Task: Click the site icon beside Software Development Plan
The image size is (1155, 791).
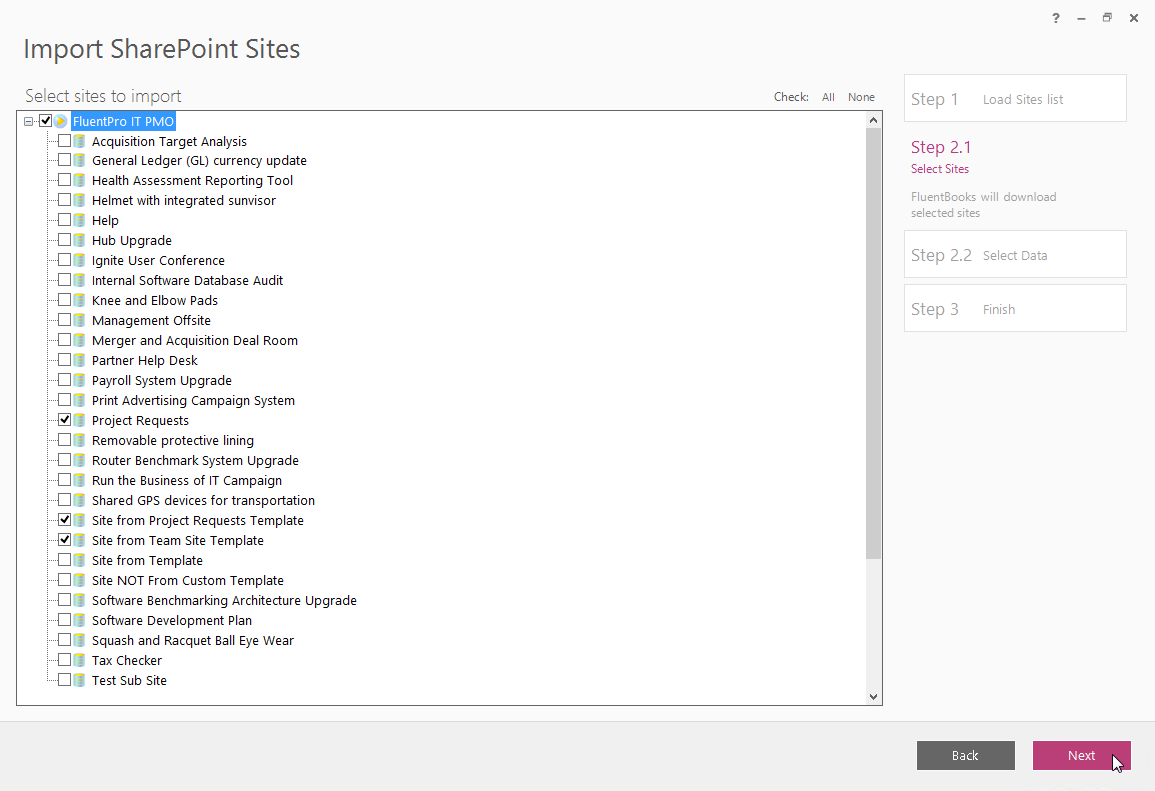Action: 80,620
